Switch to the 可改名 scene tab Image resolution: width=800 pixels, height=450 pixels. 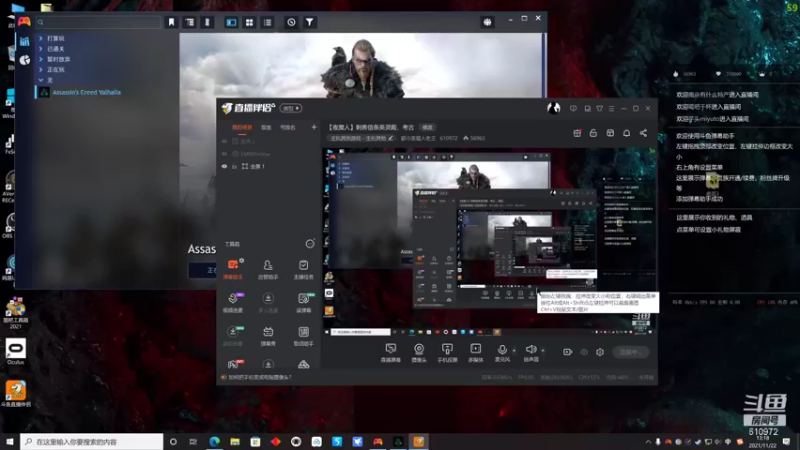pyautogui.click(x=288, y=128)
